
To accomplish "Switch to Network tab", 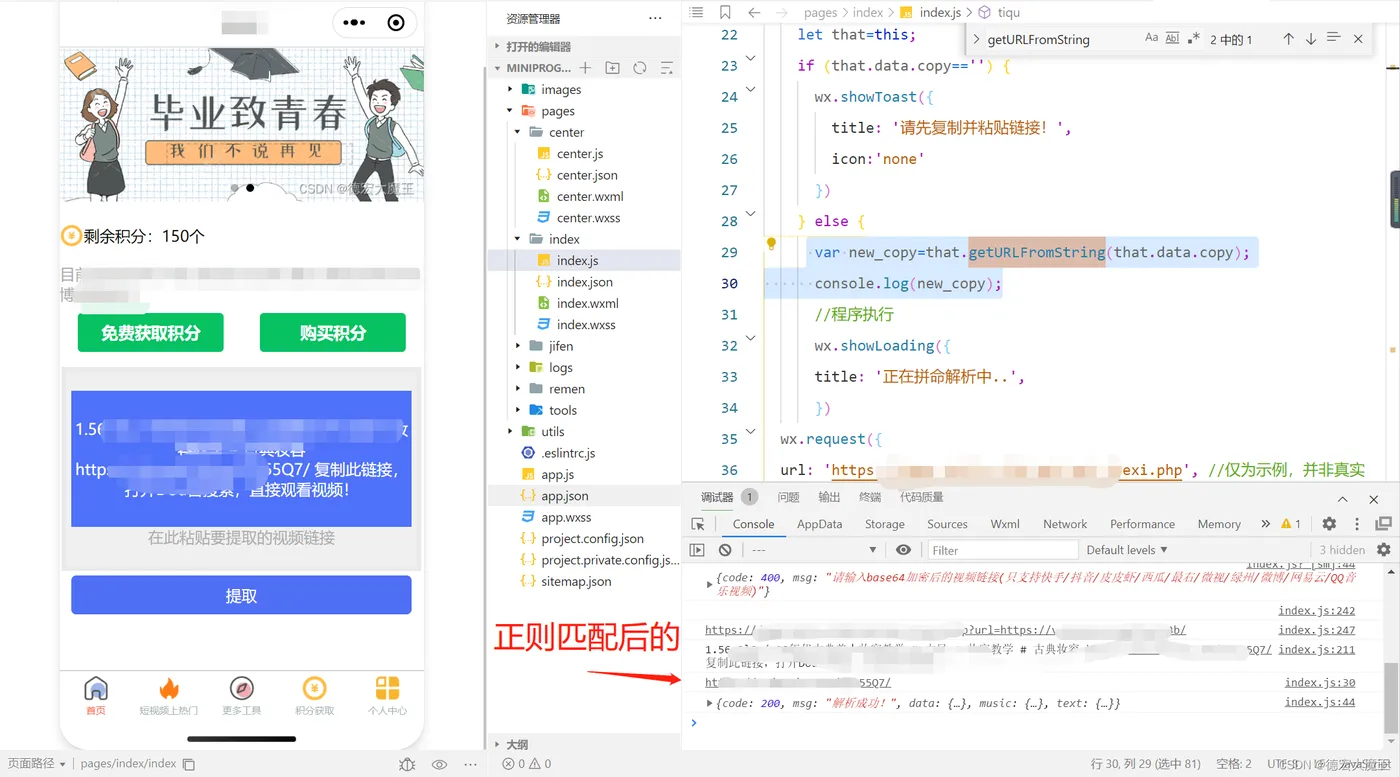I will (1065, 524).
